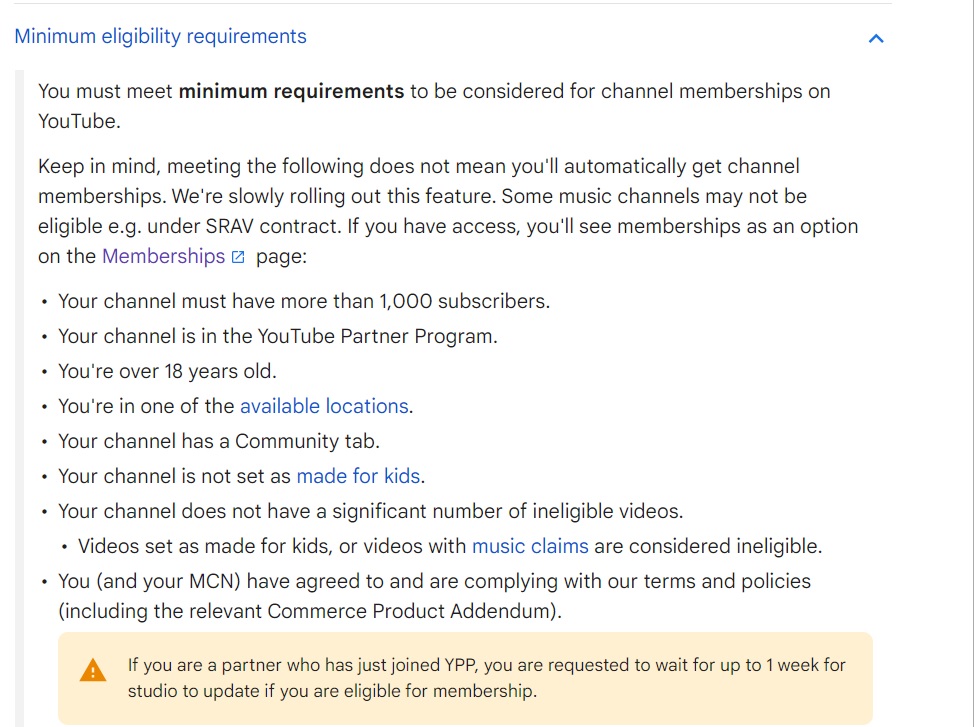Open the available locations link
The width and height of the screenshot is (977, 727).
tap(324, 406)
